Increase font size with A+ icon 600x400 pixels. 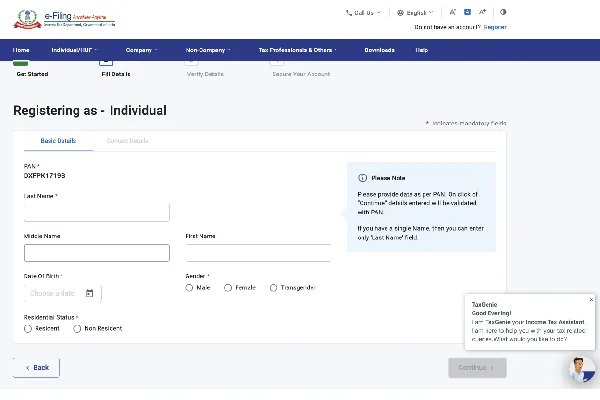(483, 13)
